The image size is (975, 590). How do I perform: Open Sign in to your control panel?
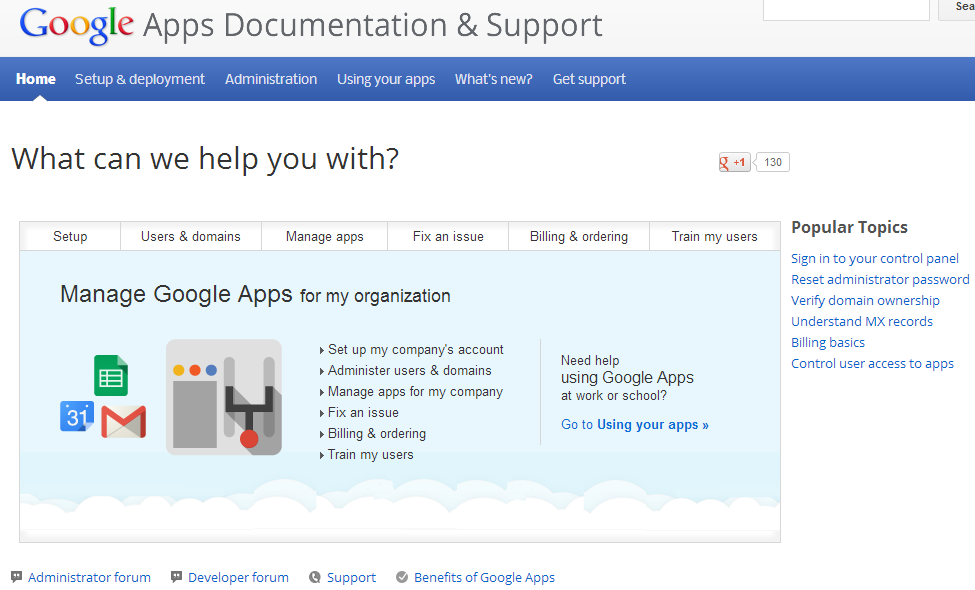click(x=874, y=259)
